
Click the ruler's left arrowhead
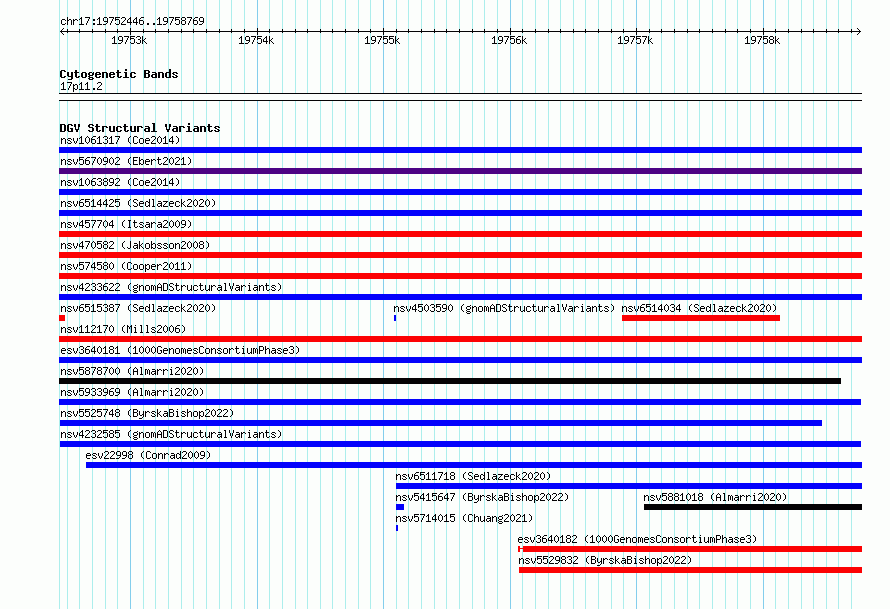point(62,31)
